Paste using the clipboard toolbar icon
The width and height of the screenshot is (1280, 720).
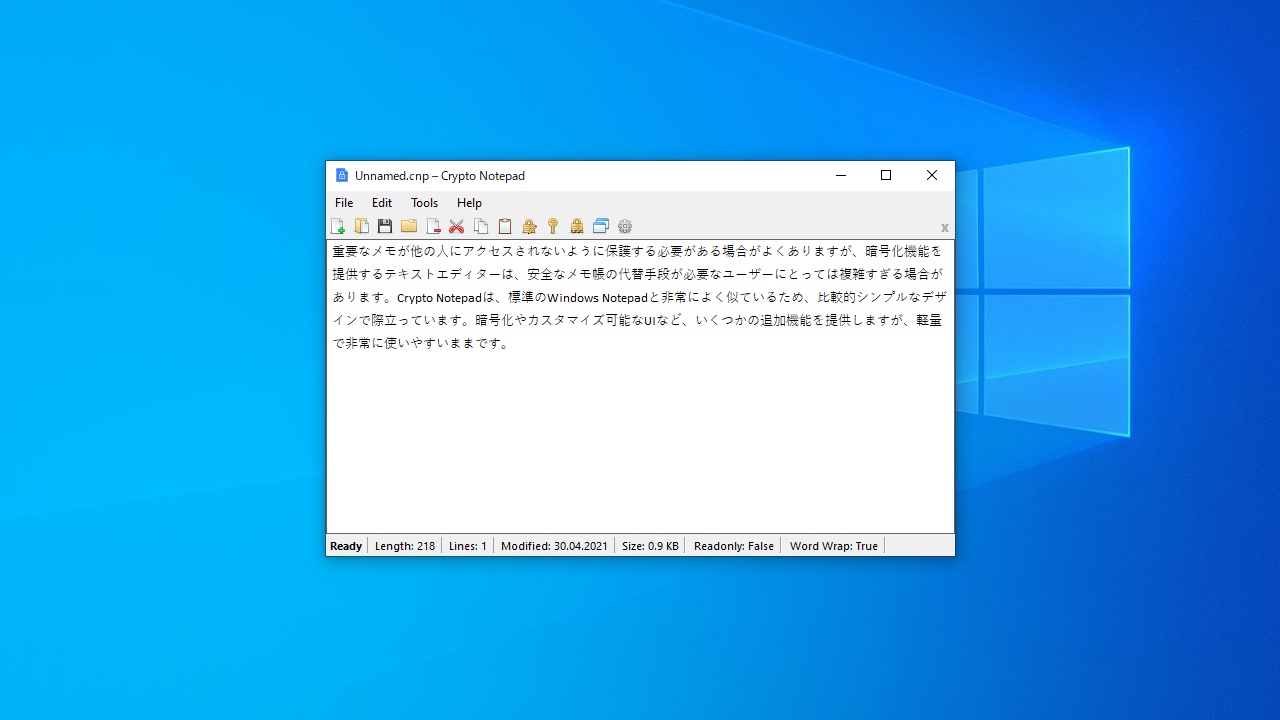tap(505, 226)
